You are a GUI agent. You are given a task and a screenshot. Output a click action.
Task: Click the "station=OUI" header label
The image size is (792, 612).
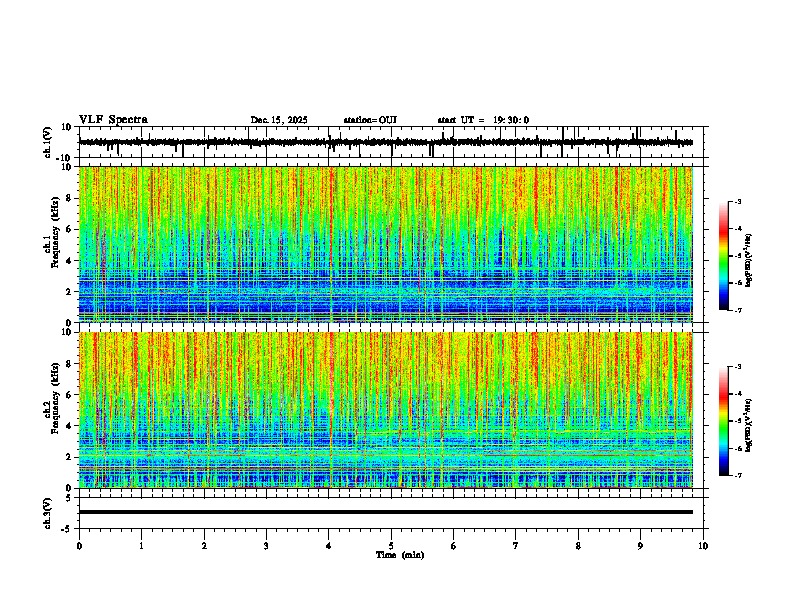tap(370, 120)
